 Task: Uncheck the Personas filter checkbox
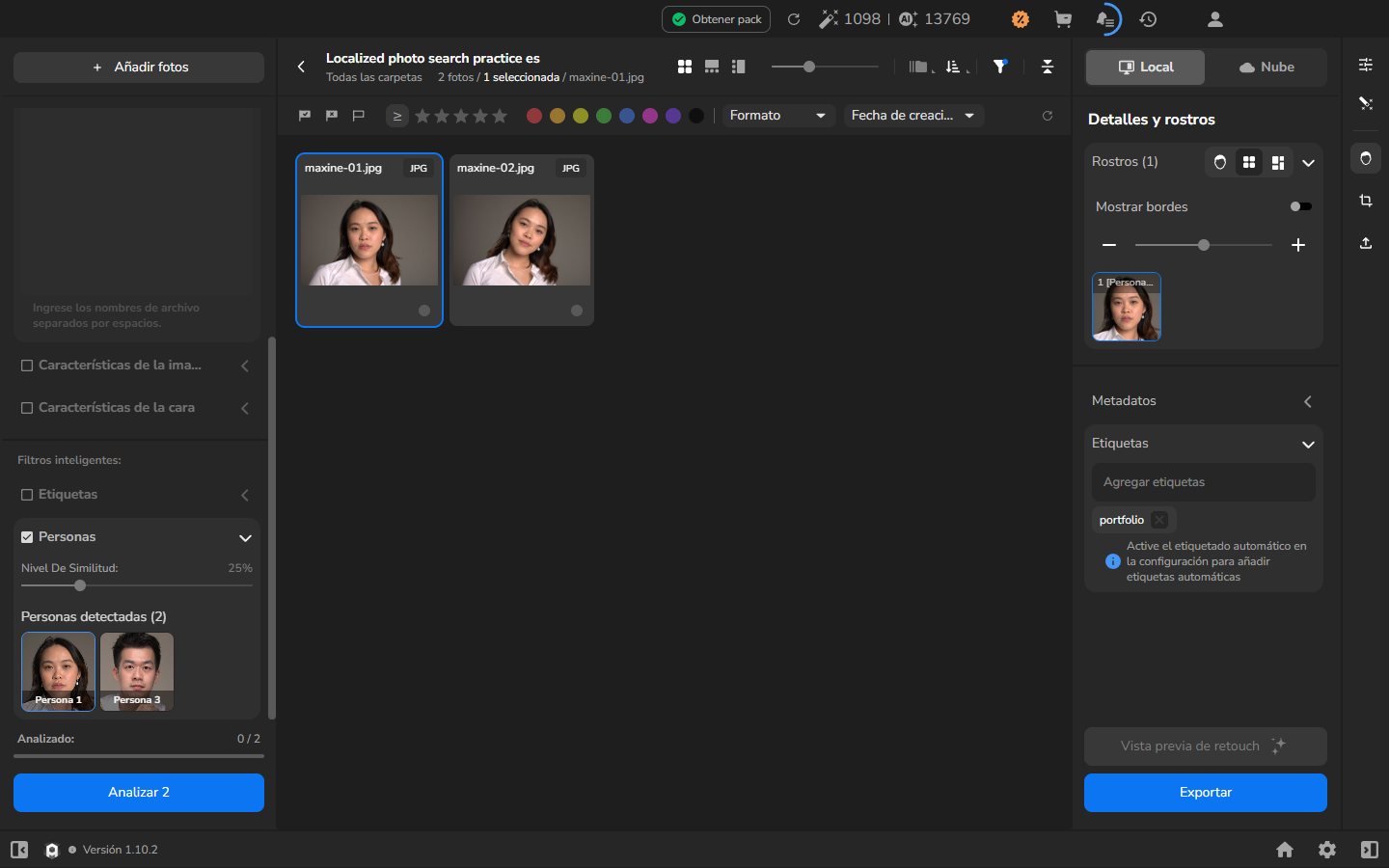27,537
